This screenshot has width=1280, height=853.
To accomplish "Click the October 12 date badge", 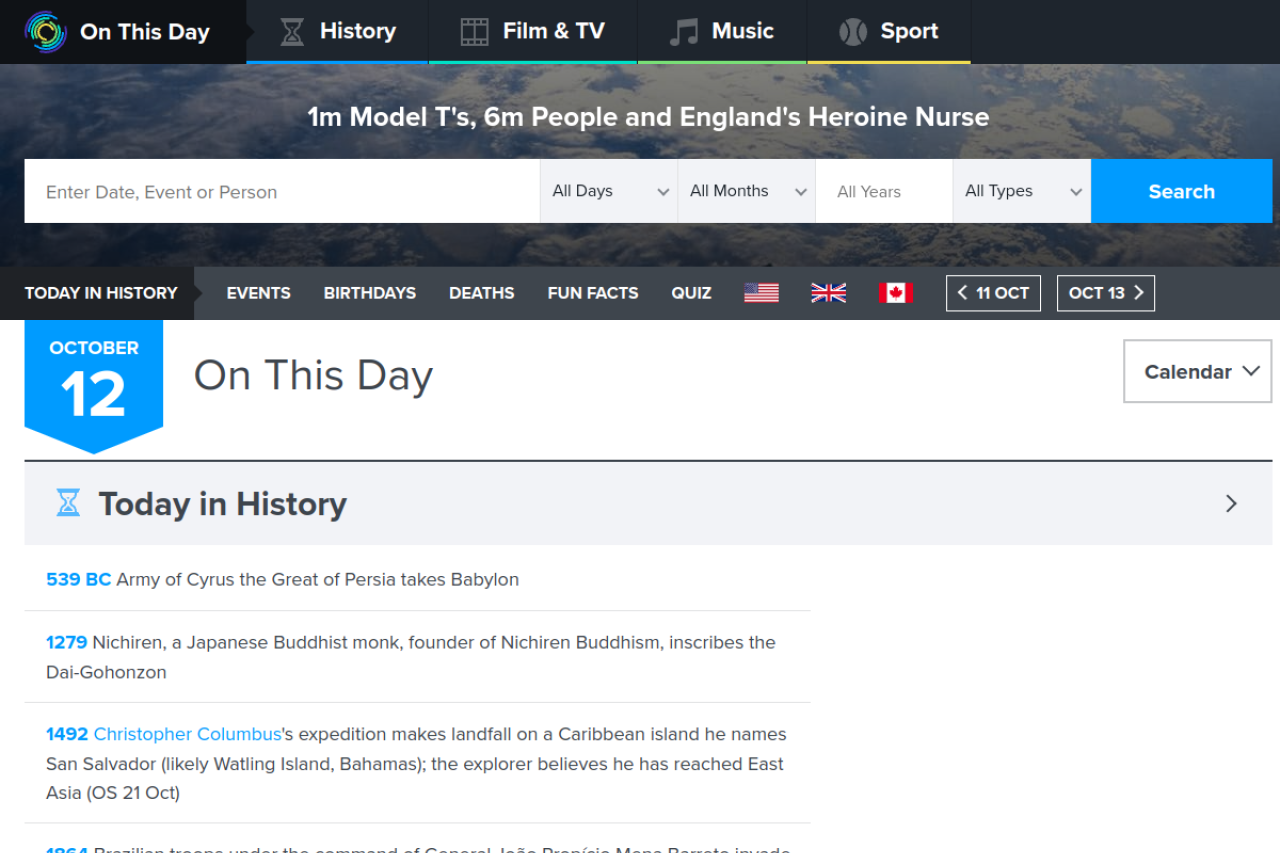I will [94, 385].
